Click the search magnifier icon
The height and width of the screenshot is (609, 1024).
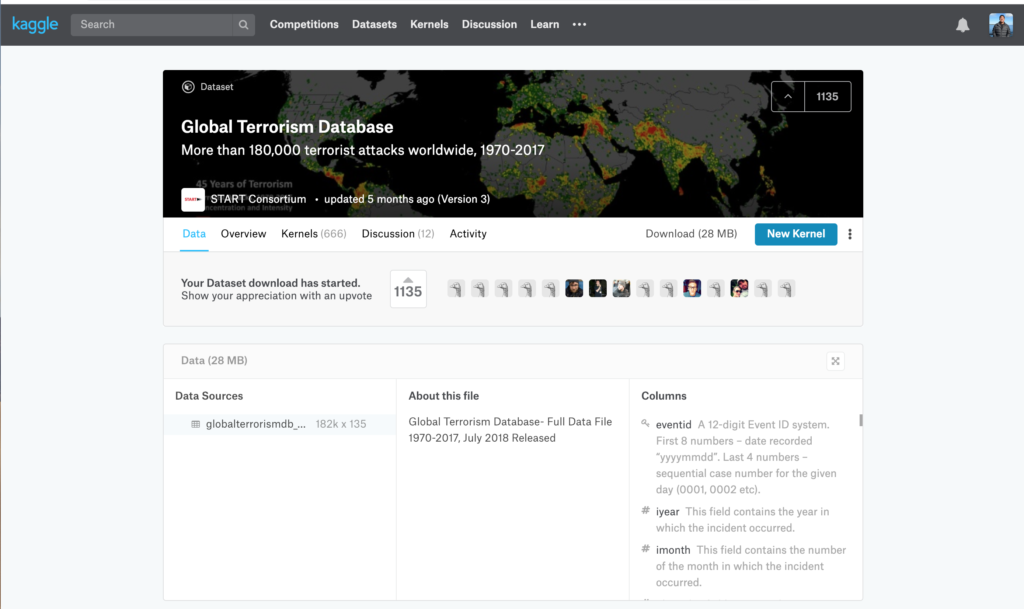point(244,25)
